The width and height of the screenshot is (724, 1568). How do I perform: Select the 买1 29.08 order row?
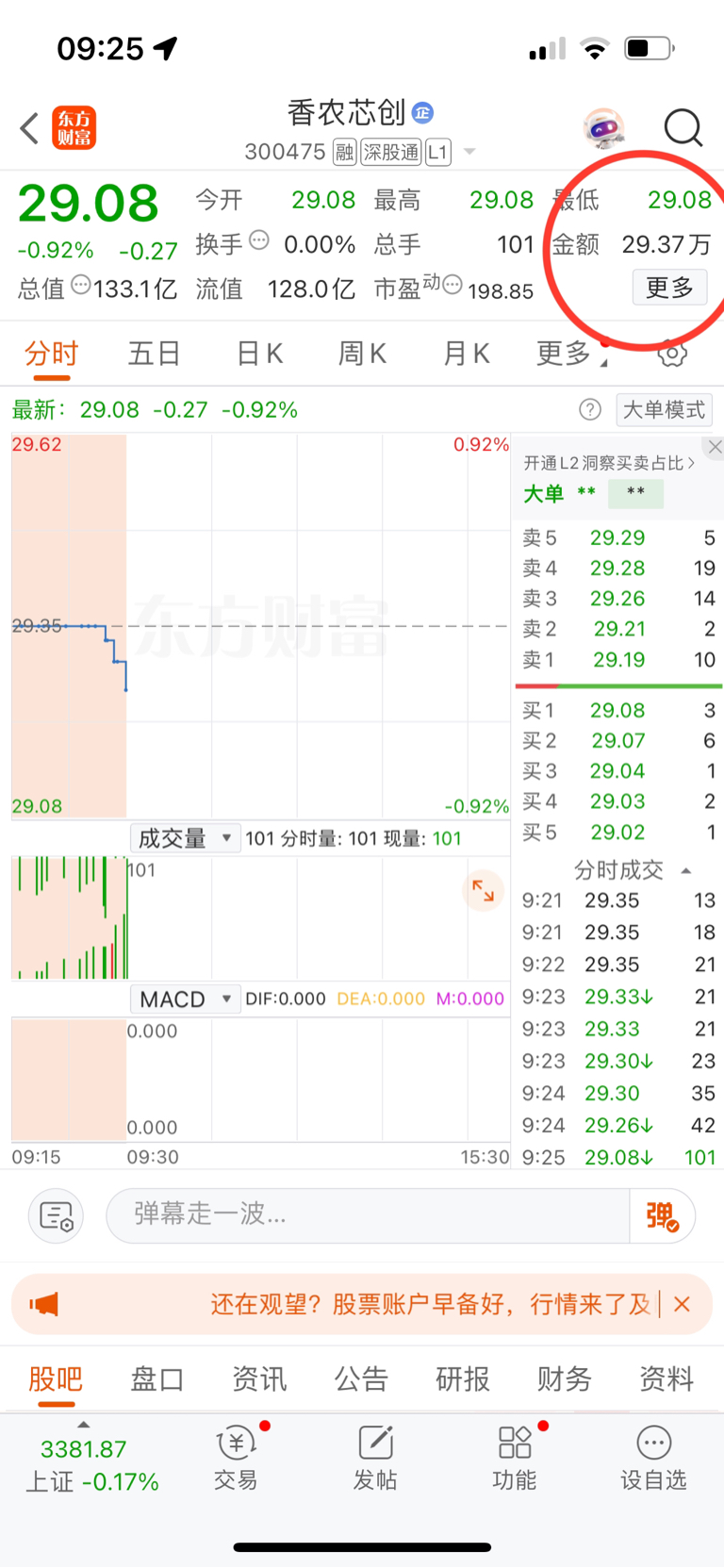coord(618,710)
